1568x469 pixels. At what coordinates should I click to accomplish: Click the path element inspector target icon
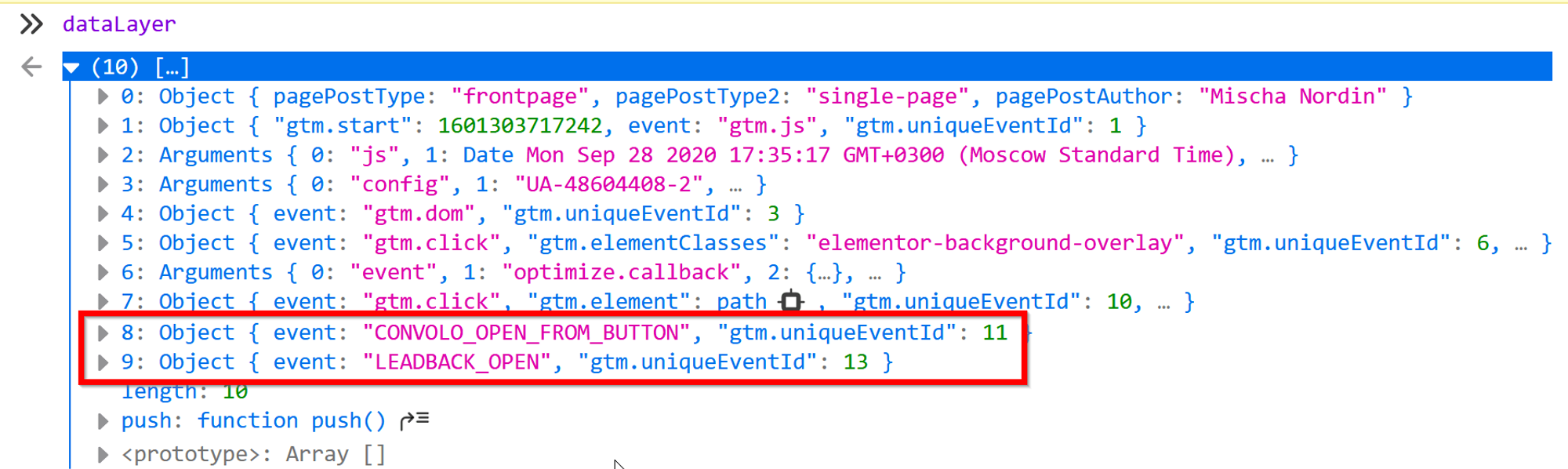[x=792, y=301]
